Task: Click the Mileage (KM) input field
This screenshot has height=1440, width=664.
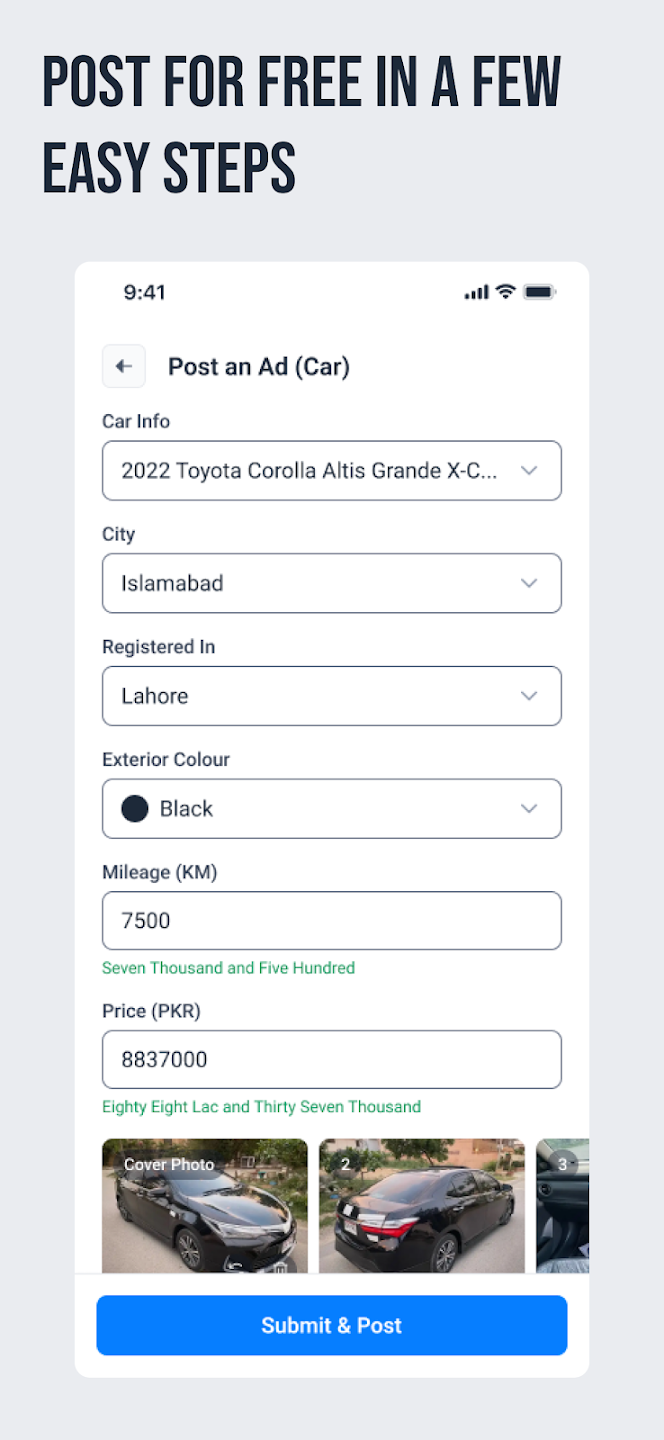Action: 331,921
